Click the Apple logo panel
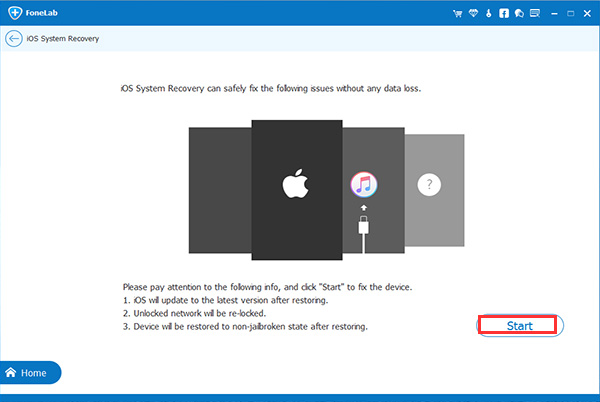Viewport: 600px width, 402px height. [x=297, y=190]
